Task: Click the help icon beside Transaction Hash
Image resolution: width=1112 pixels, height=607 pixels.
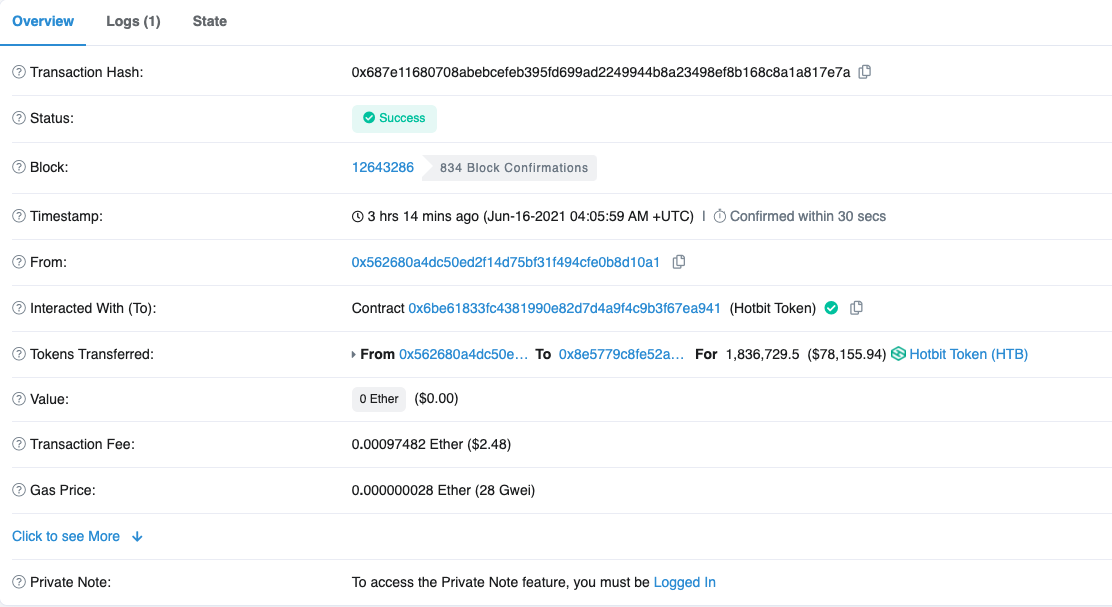Action: (x=19, y=72)
